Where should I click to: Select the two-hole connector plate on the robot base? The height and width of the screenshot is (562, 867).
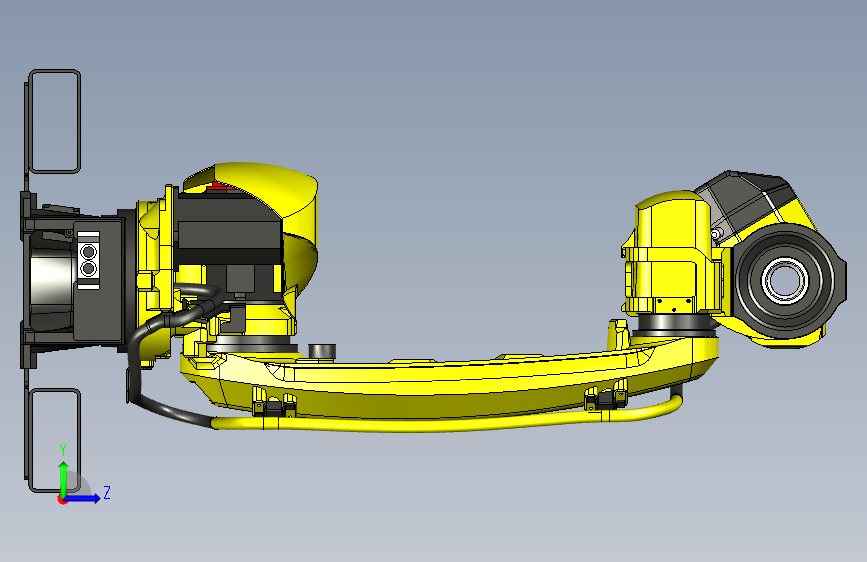pyautogui.click(x=88, y=261)
